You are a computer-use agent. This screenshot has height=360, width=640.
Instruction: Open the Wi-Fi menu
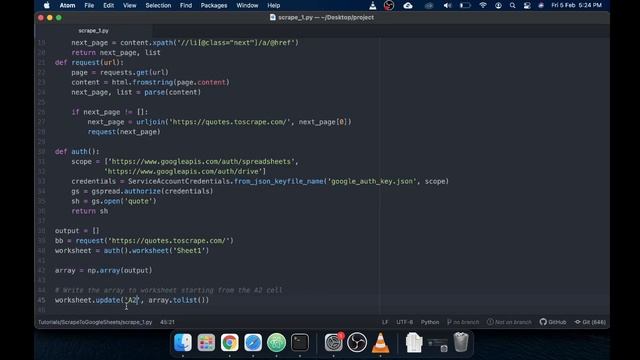tap(483, 5)
